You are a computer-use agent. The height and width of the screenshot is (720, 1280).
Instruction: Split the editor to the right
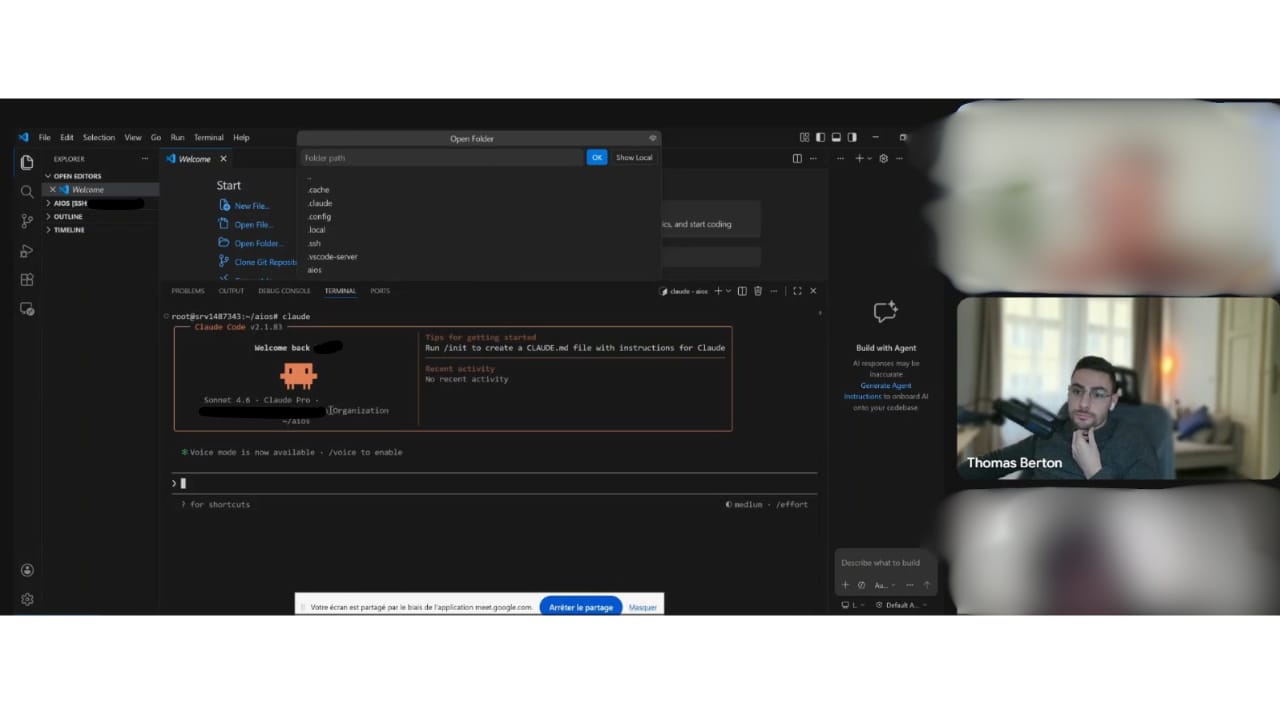coord(797,158)
